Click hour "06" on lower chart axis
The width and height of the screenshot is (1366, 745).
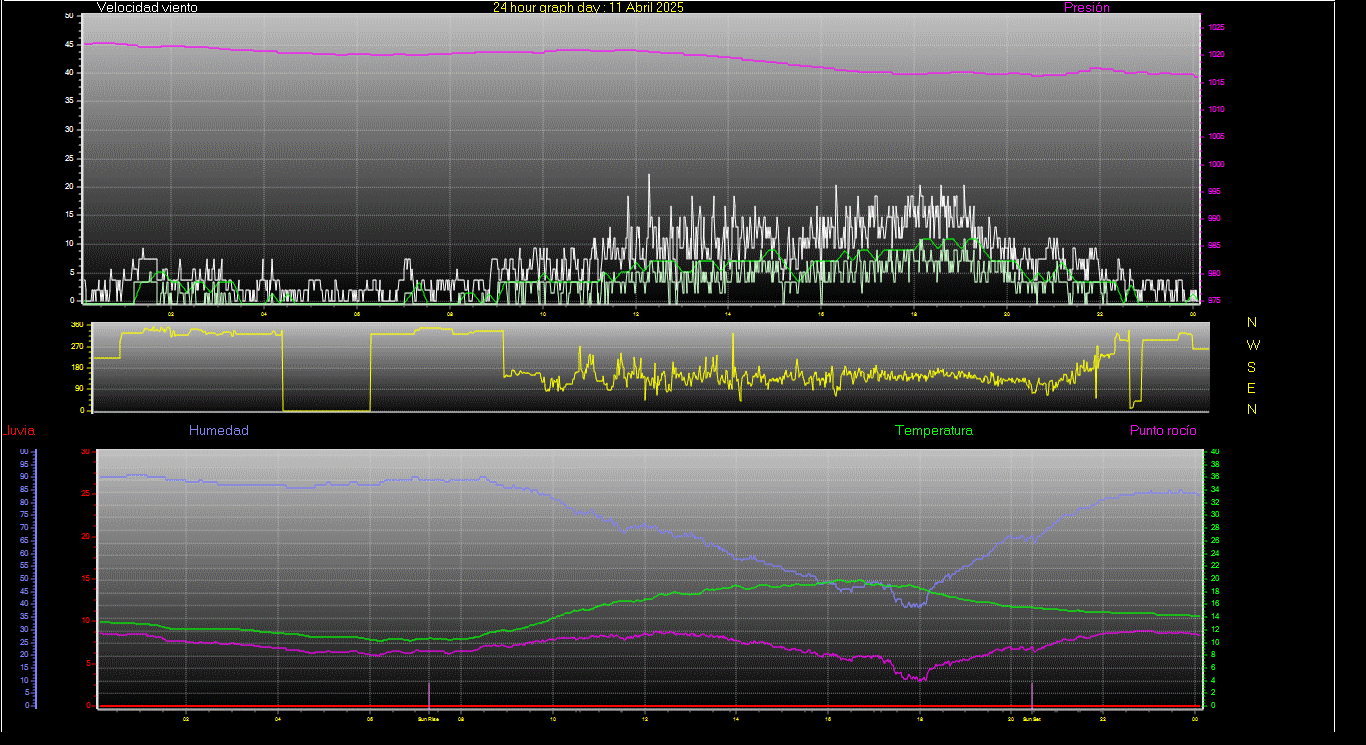(x=370, y=718)
